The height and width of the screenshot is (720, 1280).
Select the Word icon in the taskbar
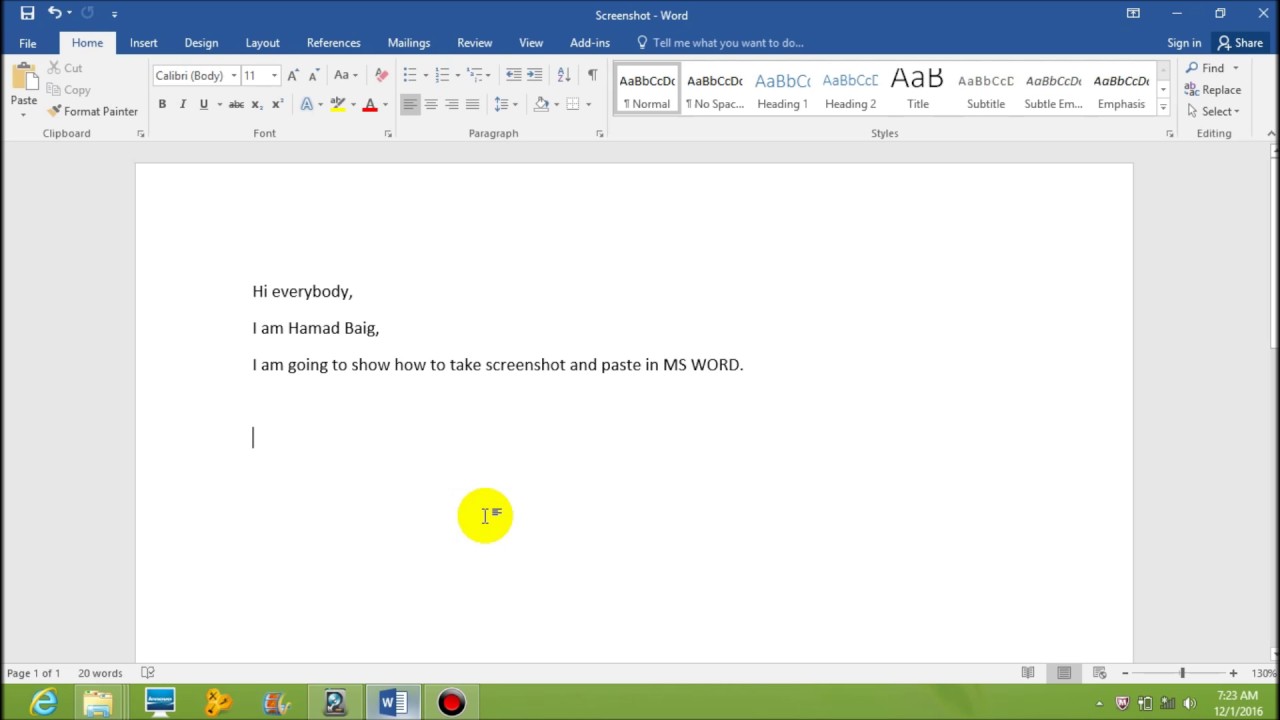click(x=393, y=703)
